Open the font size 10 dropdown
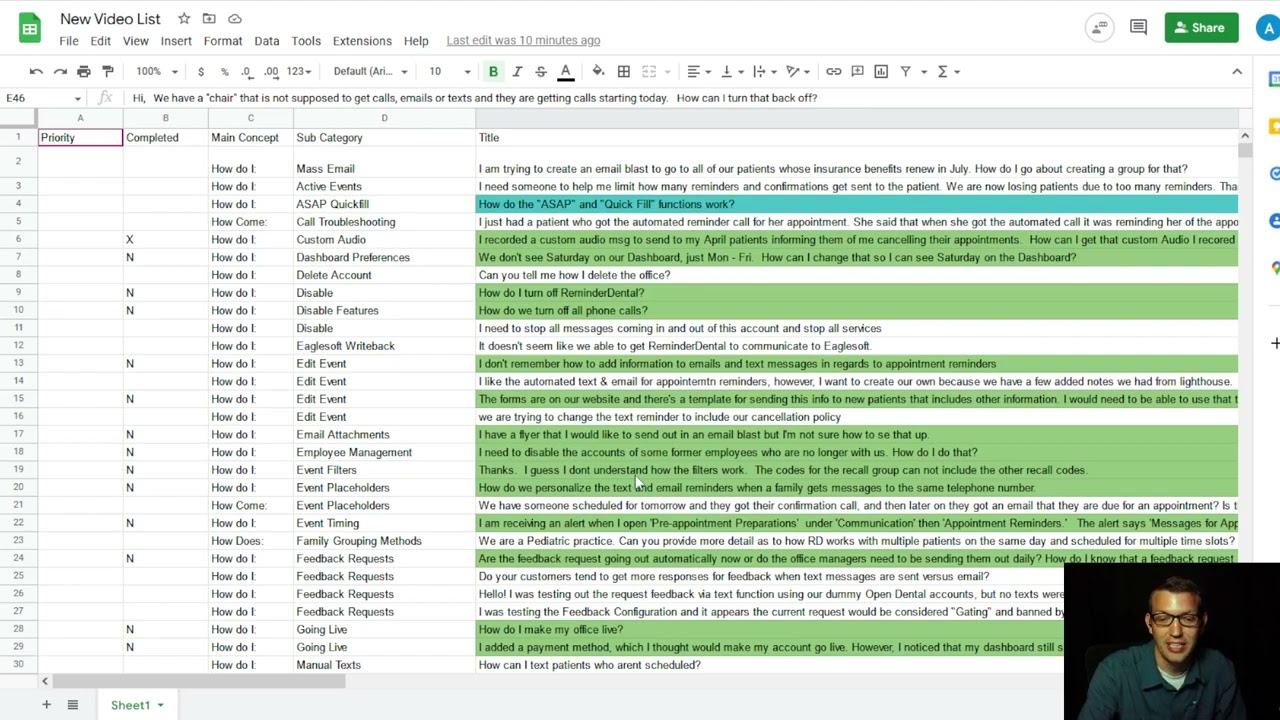 coord(450,71)
